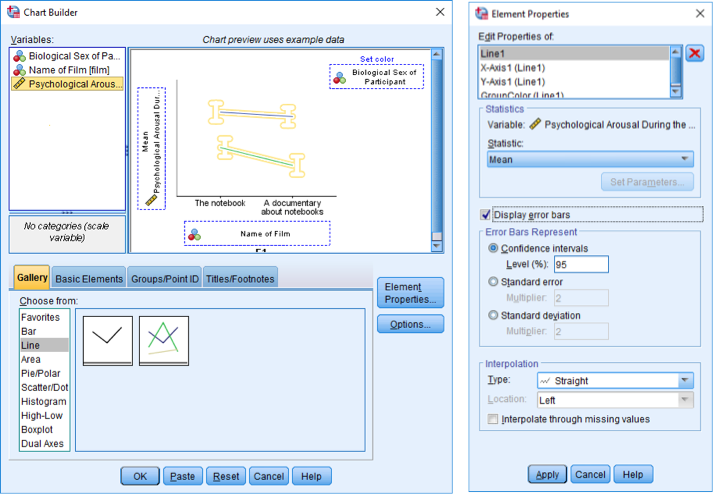The height and width of the screenshot is (494, 713).
Task: Choose Scatter/Dot from the gallery list
Action: tap(45, 387)
